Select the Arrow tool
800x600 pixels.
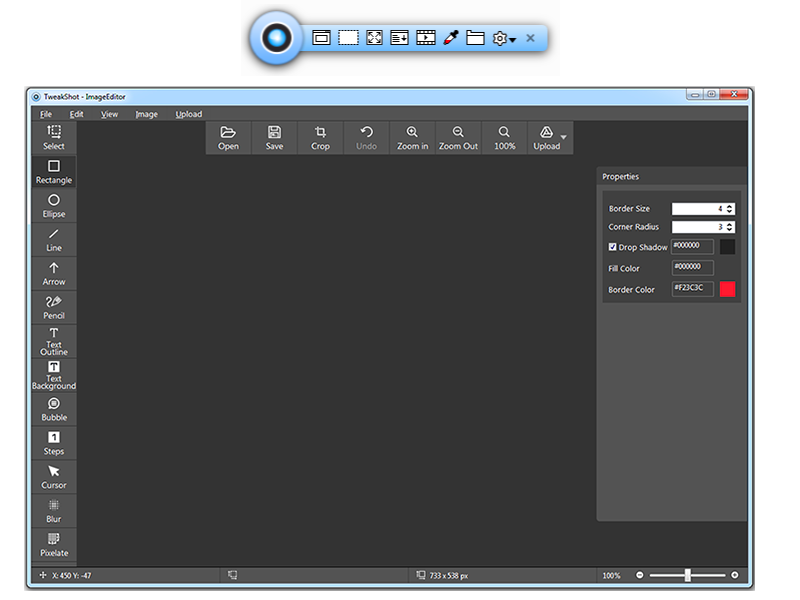point(54,273)
